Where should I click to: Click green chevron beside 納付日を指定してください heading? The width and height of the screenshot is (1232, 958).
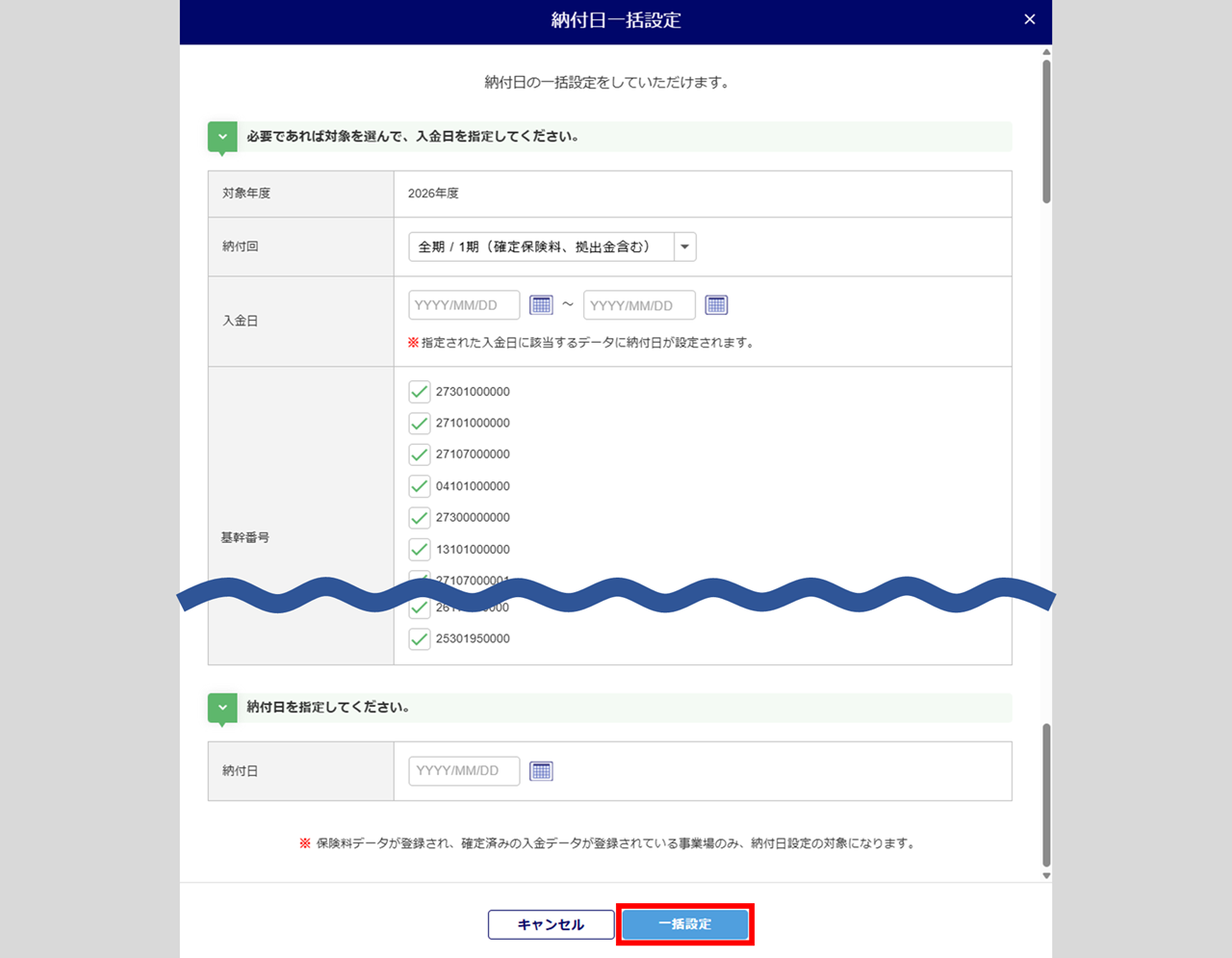click(222, 708)
